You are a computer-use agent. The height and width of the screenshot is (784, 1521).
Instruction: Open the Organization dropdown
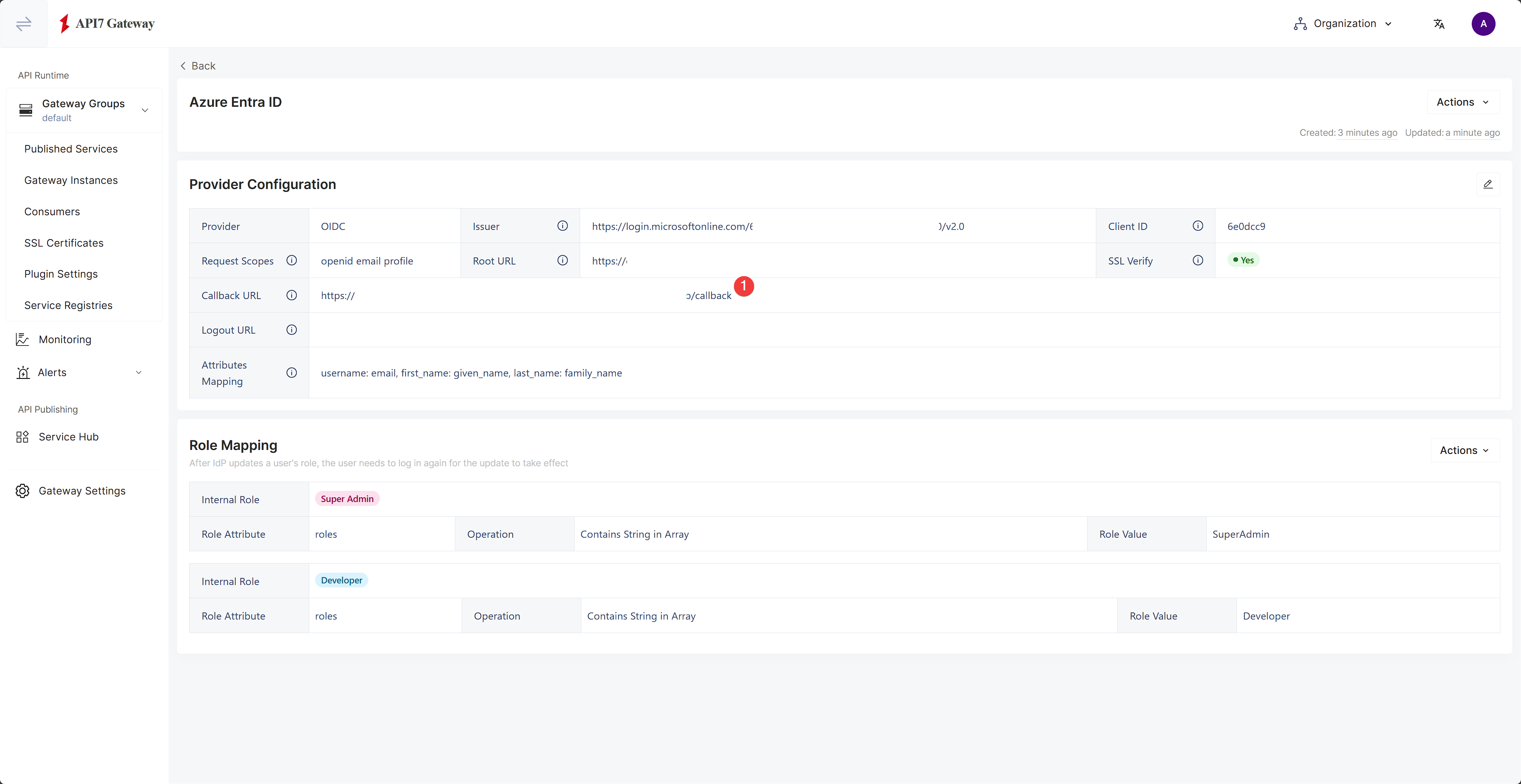pyautogui.click(x=1343, y=23)
